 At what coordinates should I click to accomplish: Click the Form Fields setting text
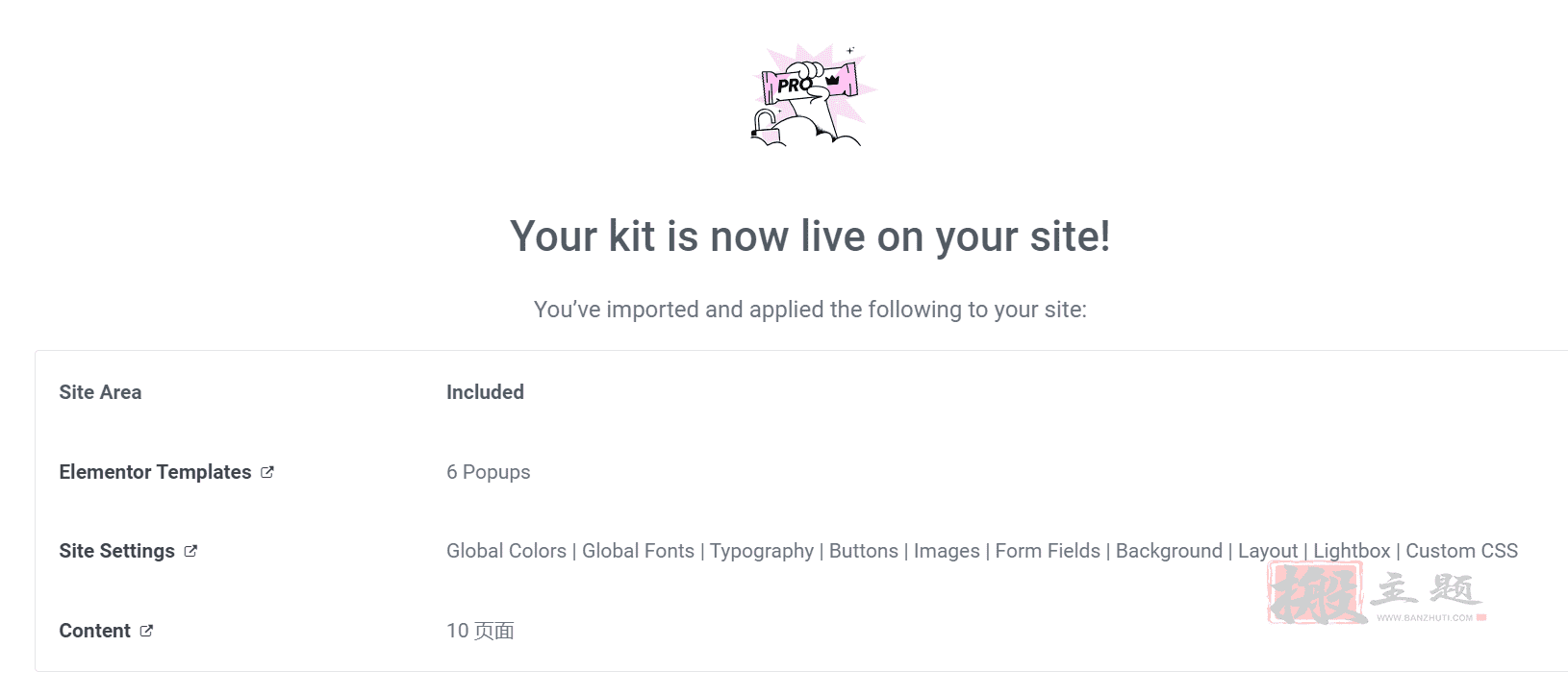tap(1048, 551)
